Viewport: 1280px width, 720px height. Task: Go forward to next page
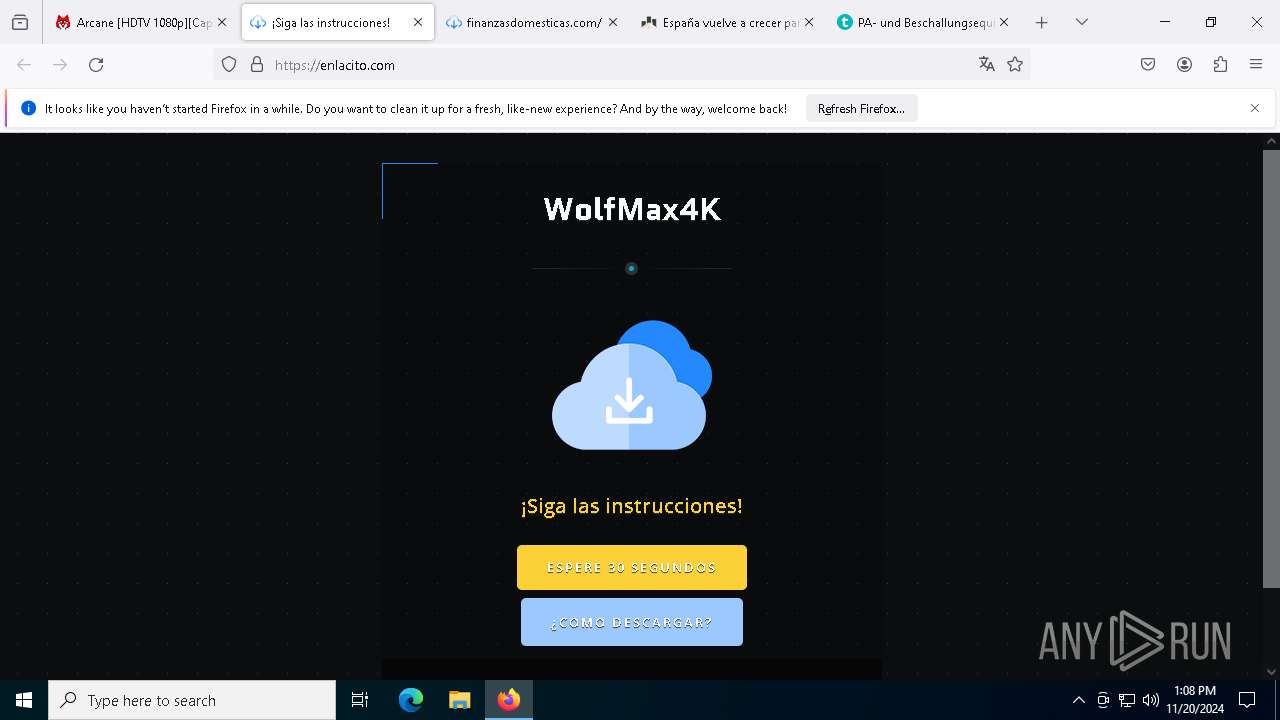[60, 65]
